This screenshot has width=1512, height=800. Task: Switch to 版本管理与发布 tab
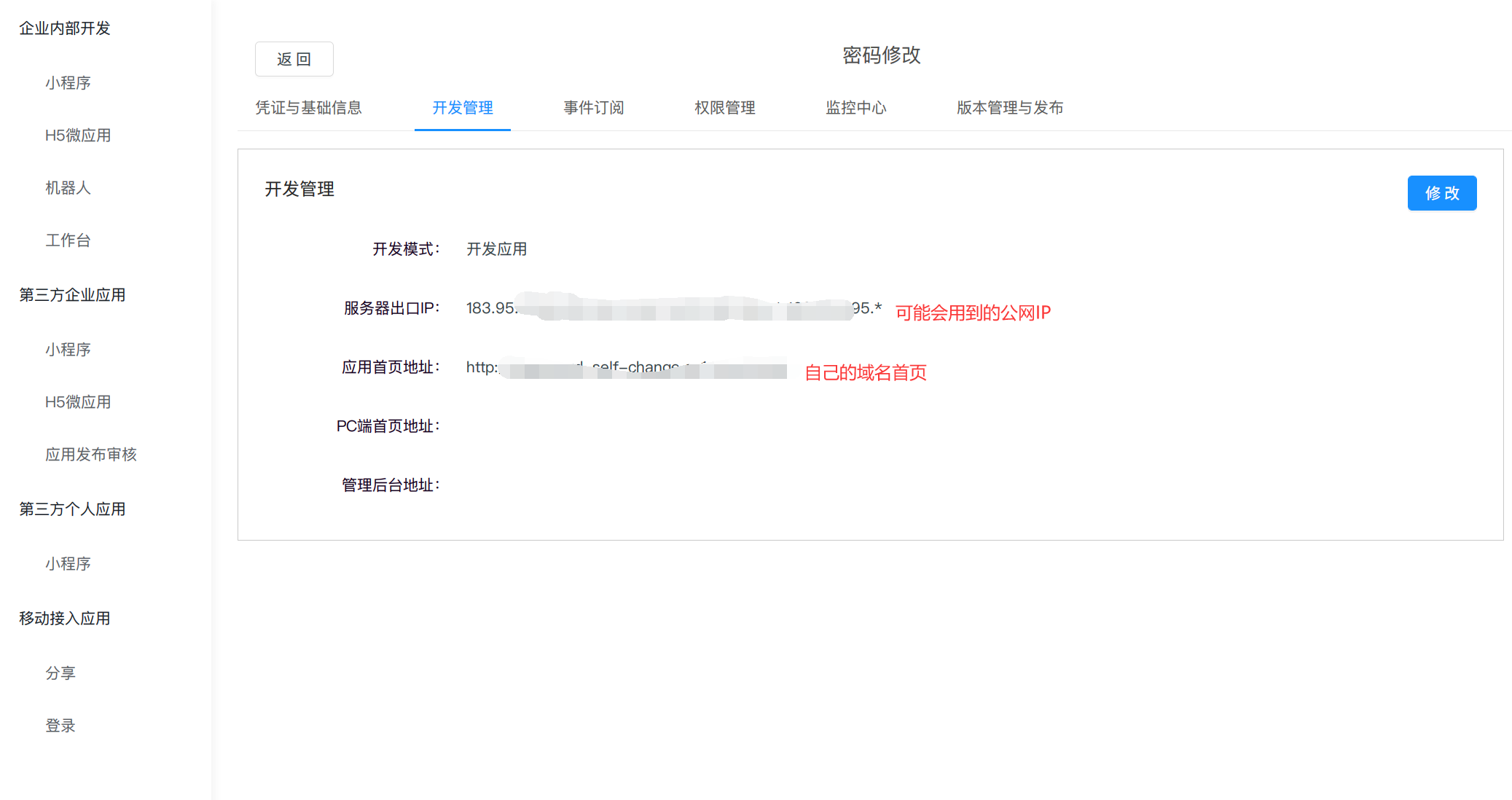click(x=1009, y=108)
